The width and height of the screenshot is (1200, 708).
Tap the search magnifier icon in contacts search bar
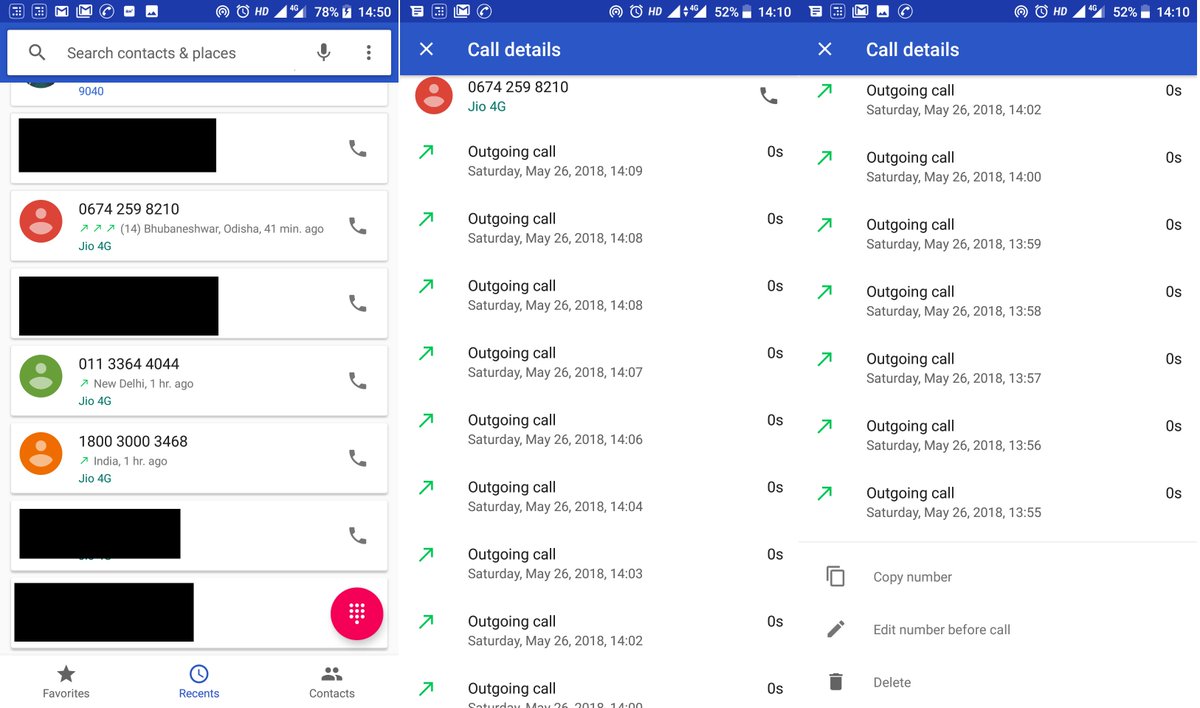click(x=37, y=53)
